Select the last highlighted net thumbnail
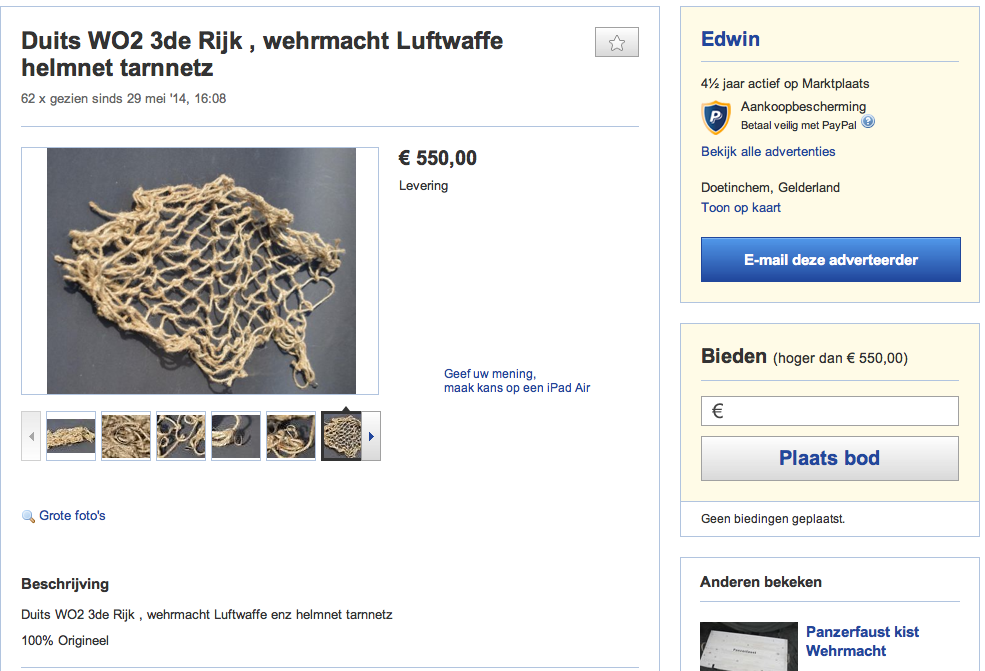This screenshot has width=985, height=671. point(342,436)
